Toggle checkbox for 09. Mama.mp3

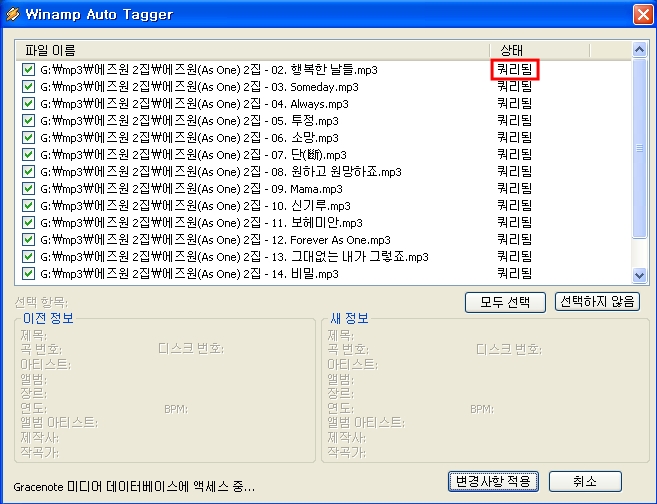pos(28,189)
